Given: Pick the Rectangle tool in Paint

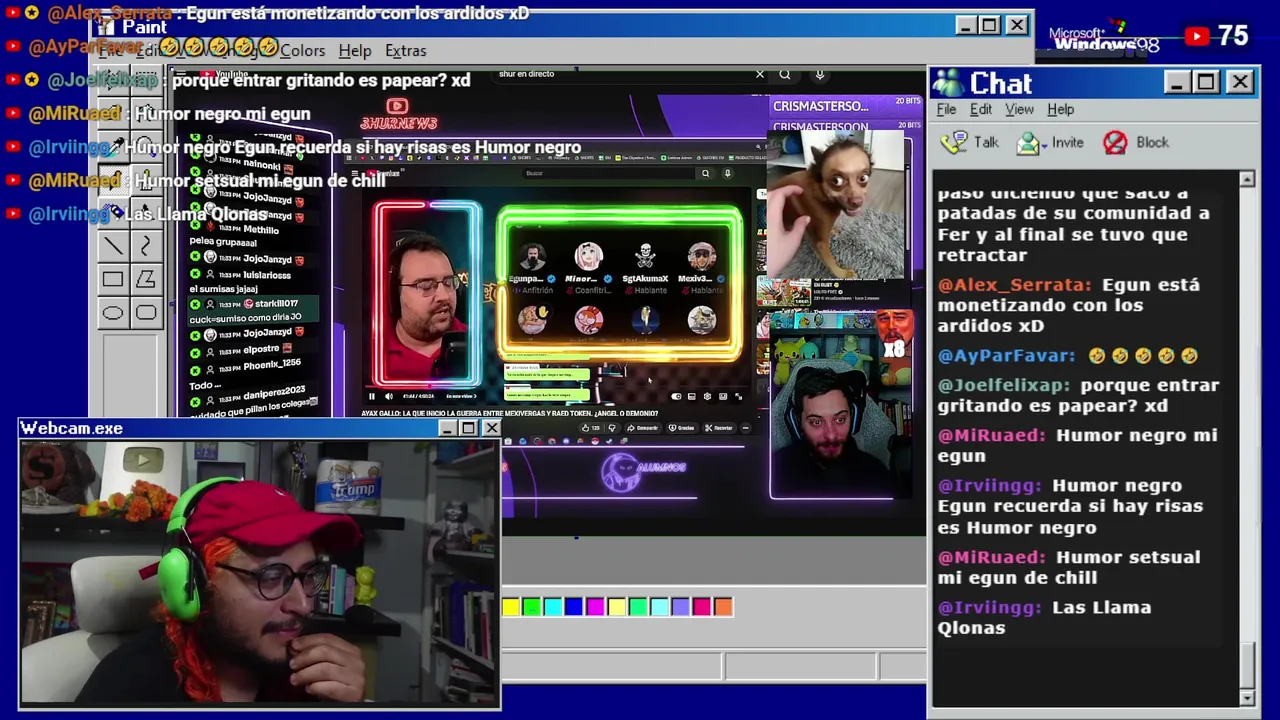Looking at the screenshot, I should [112, 280].
